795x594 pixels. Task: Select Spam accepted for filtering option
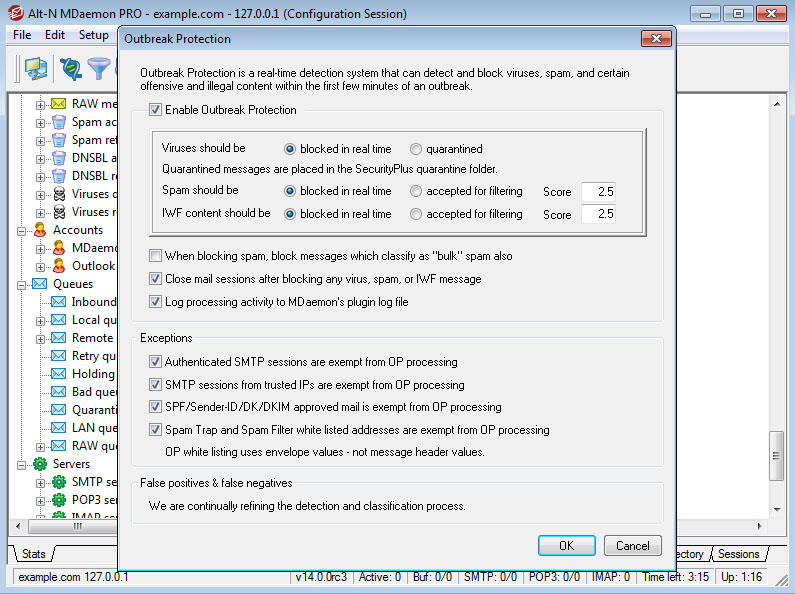click(x=416, y=191)
